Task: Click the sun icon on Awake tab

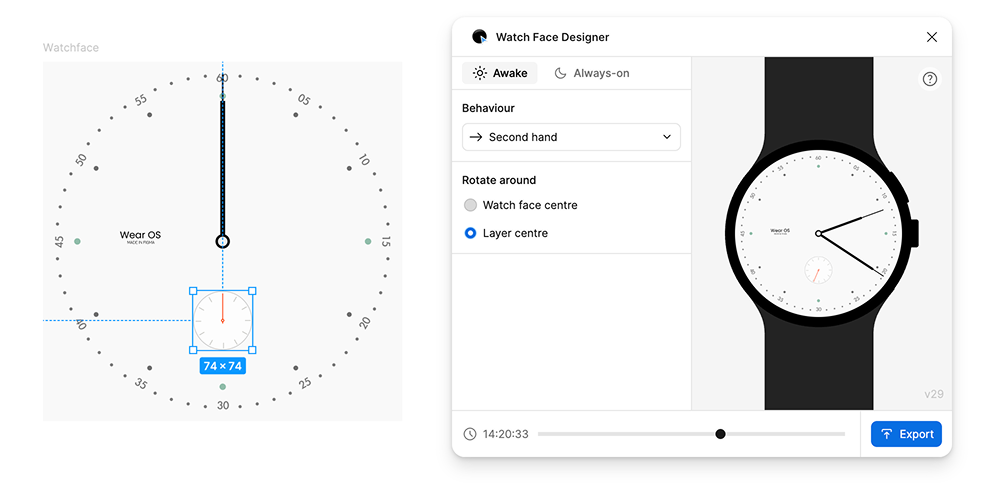Action: [x=480, y=73]
